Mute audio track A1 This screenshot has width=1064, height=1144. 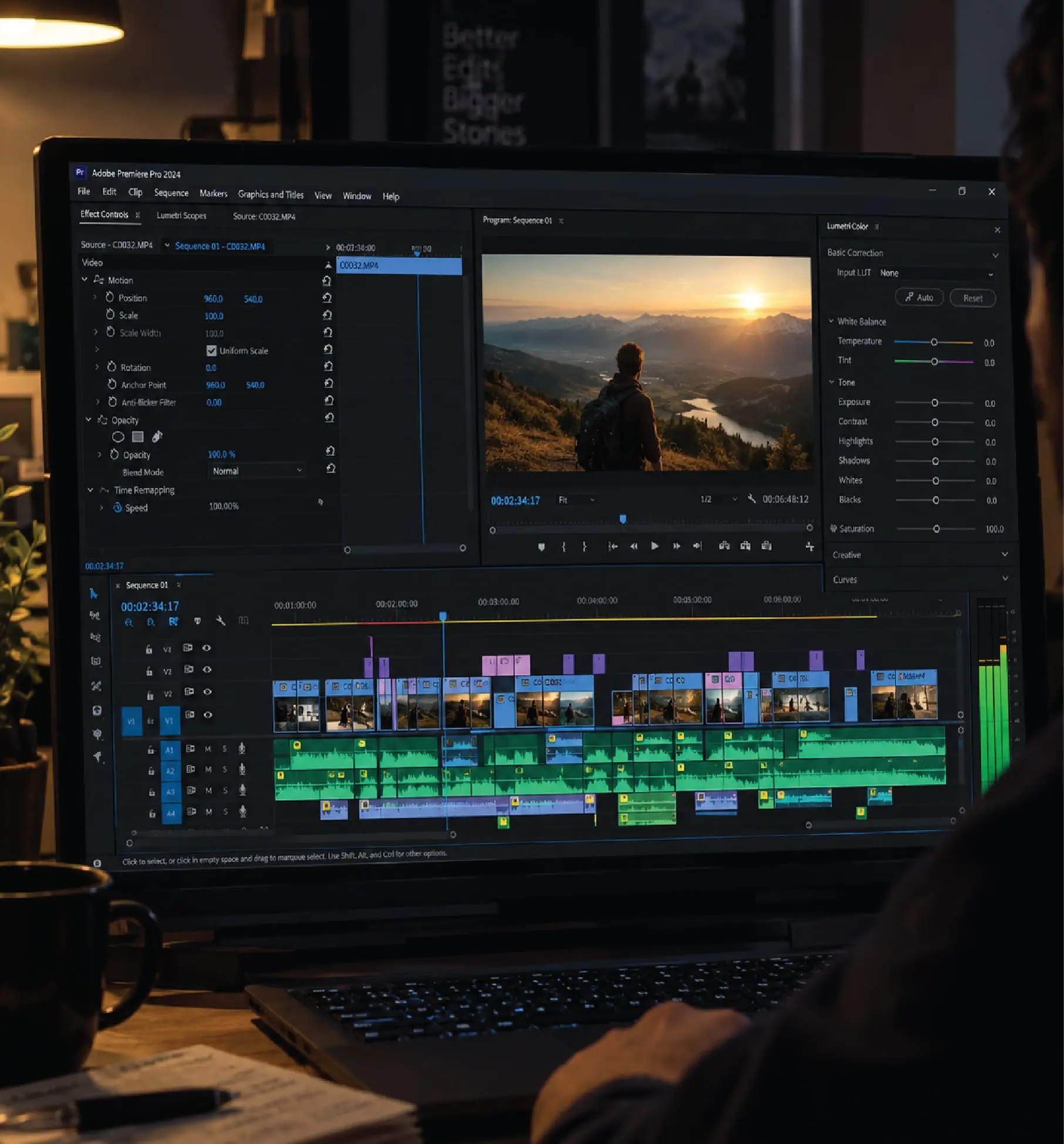[208, 749]
